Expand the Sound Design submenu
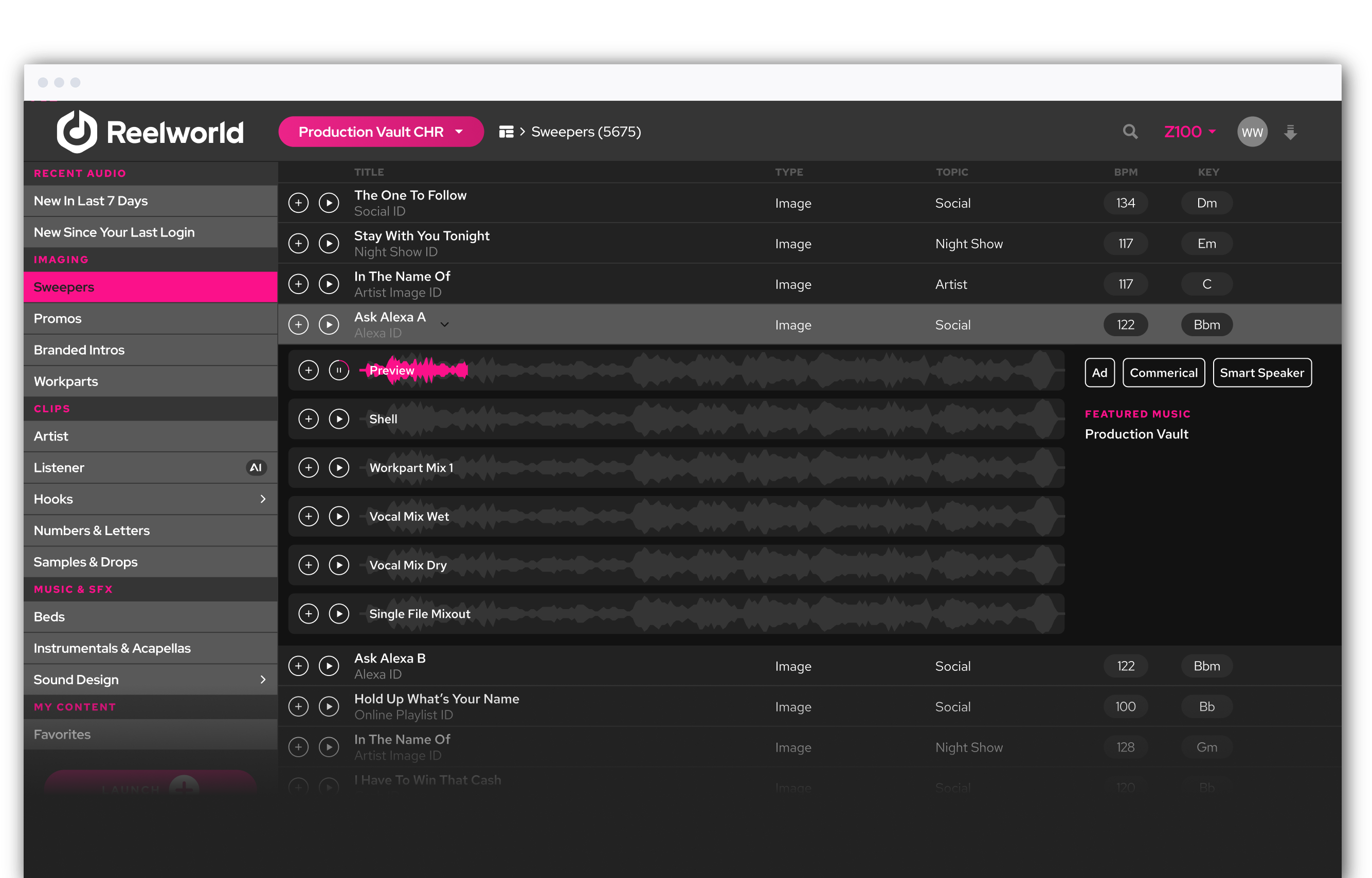The height and width of the screenshot is (878, 1372). click(263, 680)
